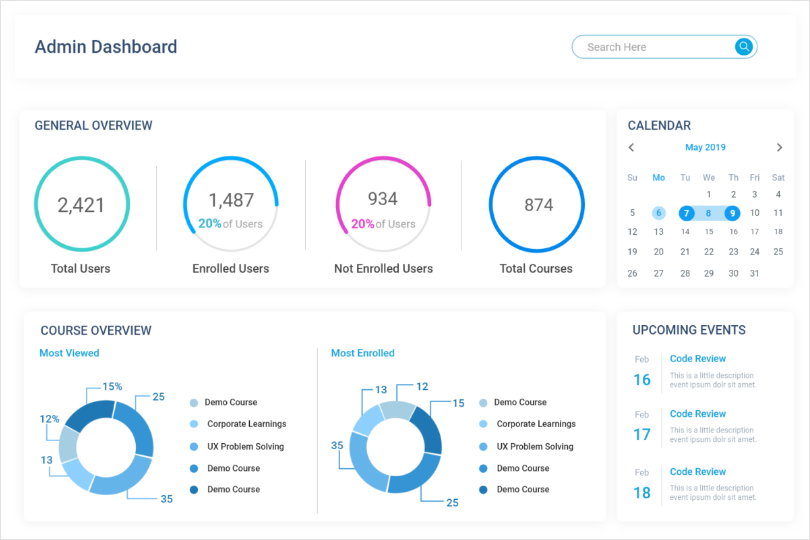This screenshot has height=540, width=810.
Task: Click the blue search magnifier icon
Action: tap(744, 47)
